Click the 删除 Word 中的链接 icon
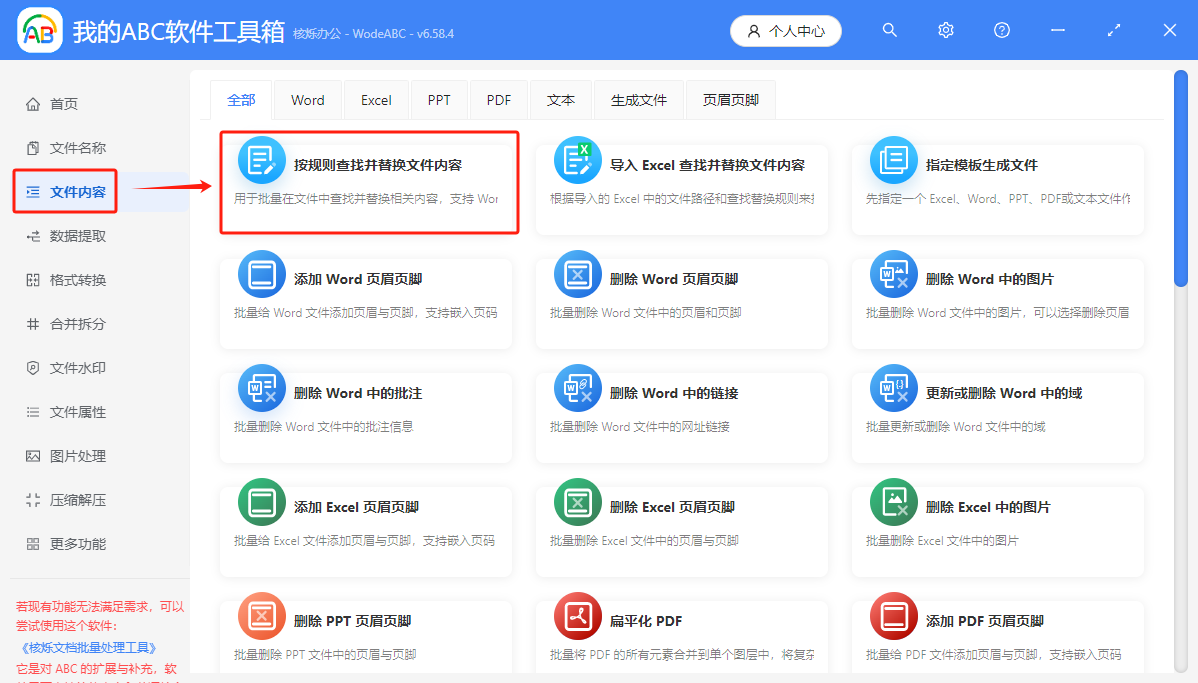 (577, 390)
